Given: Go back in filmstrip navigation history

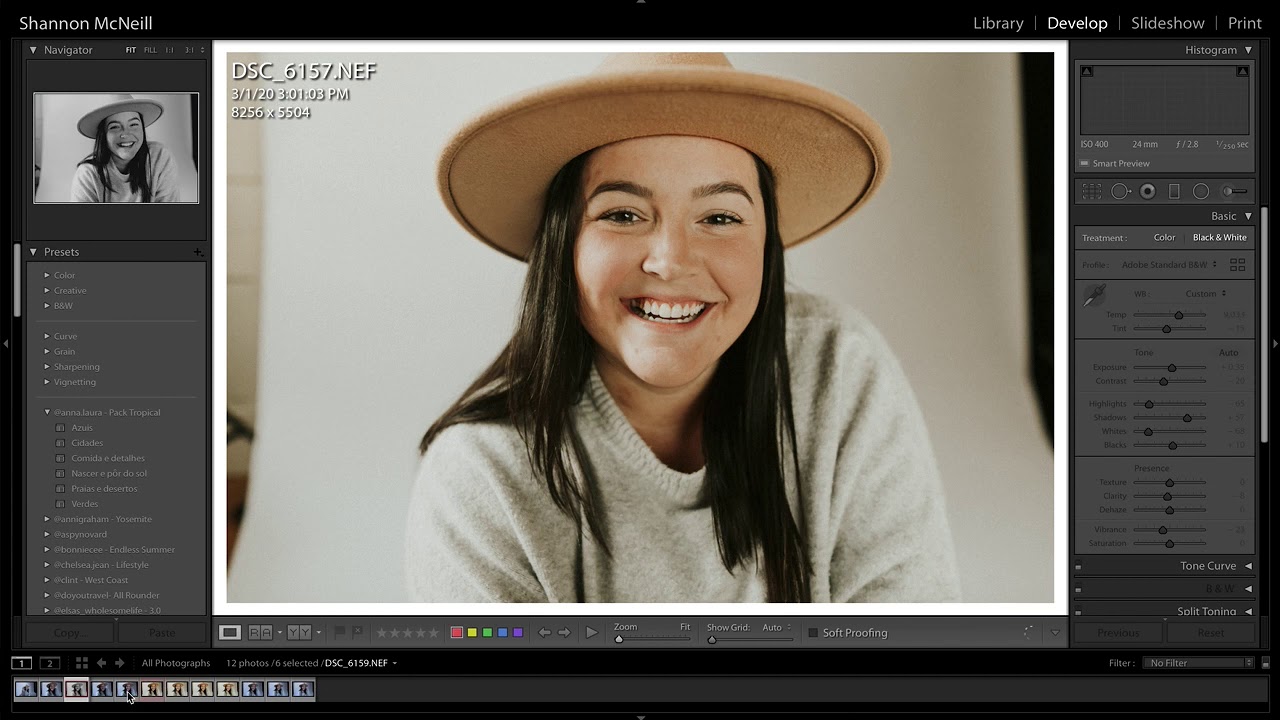Looking at the screenshot, I should tap(101, 663).
